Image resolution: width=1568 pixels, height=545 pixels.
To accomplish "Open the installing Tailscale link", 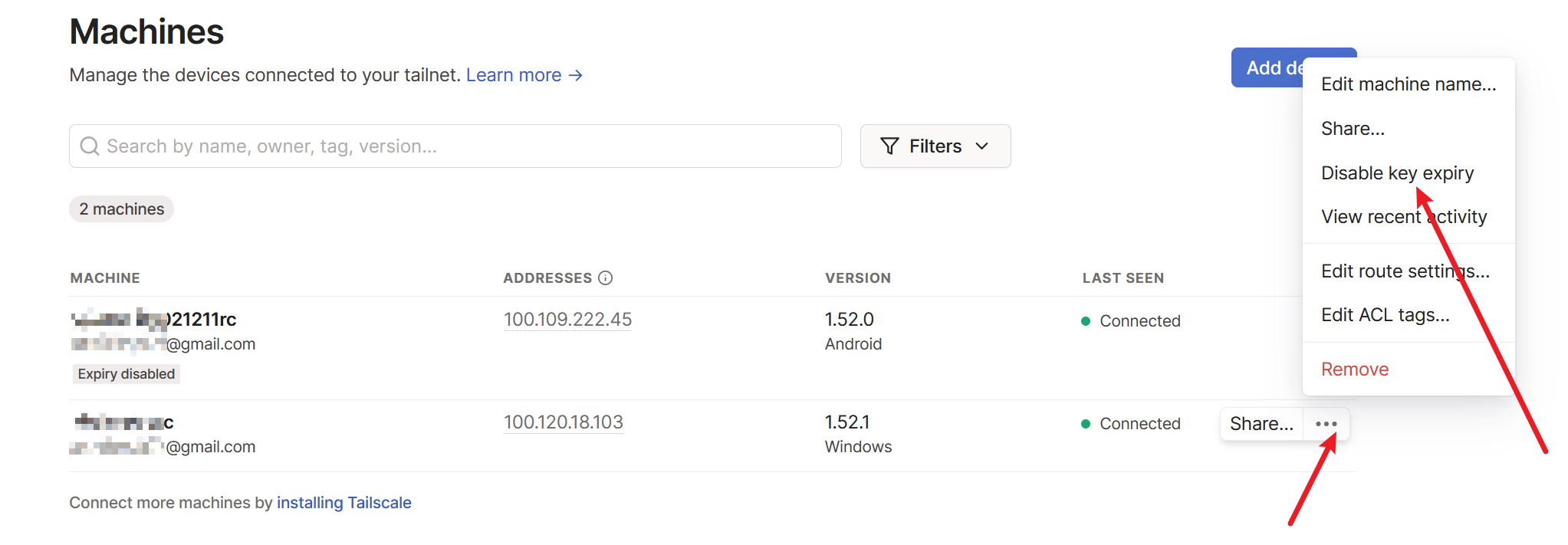I will [x=344, y=503].
